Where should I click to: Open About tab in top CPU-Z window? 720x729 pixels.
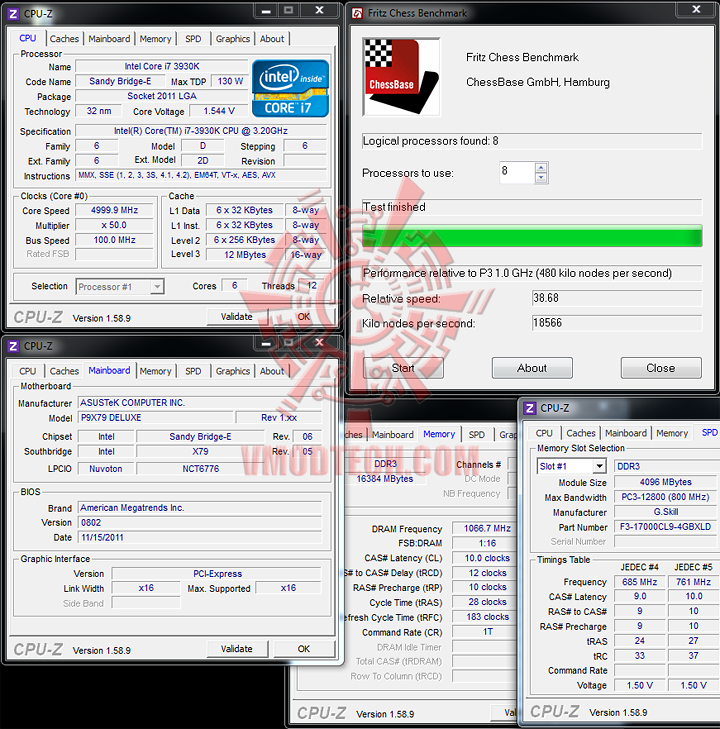(x=272, y=39)
